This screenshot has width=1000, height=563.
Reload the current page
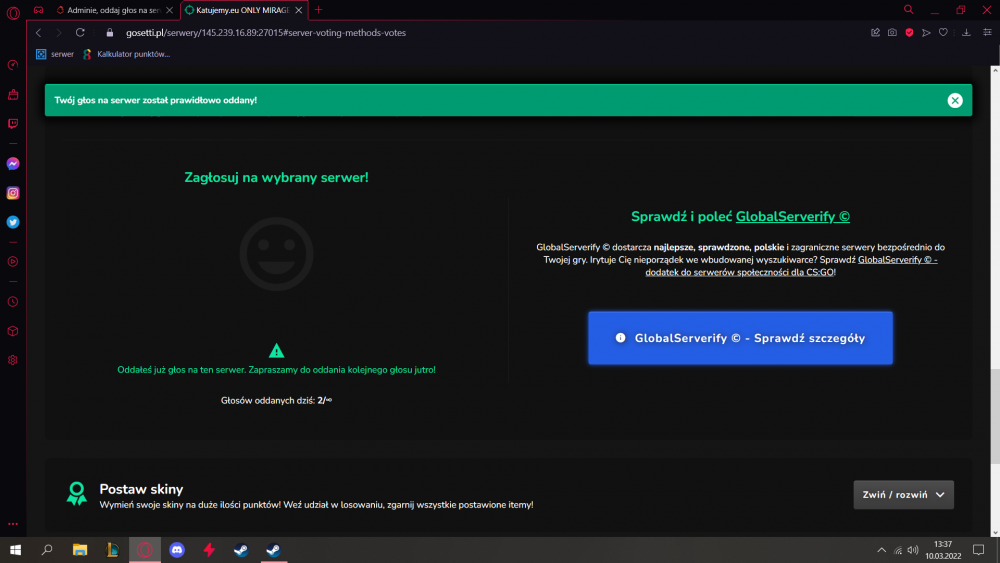point(80,33)
